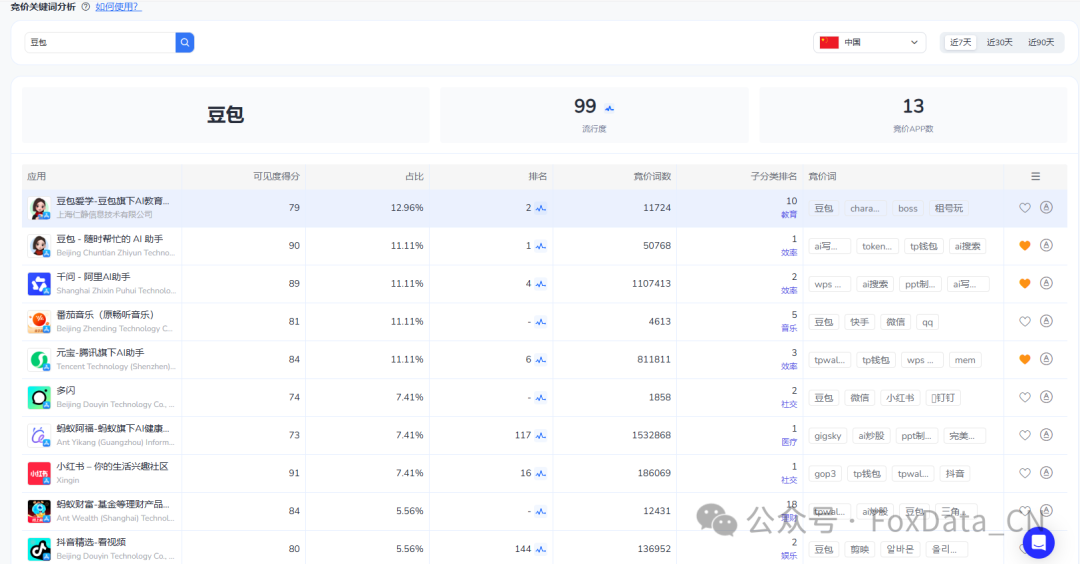This screenshot has height=564, width=1080.
Task: Open popularity trend chart icon beside 99
Action: coord(610,107)
